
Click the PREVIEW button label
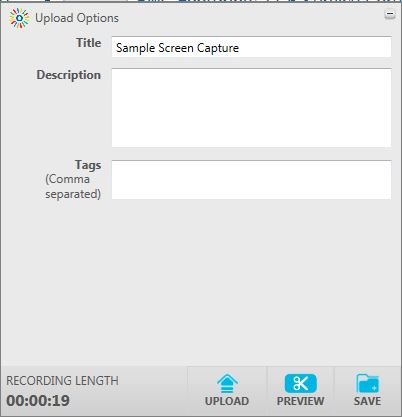point(301,401)
